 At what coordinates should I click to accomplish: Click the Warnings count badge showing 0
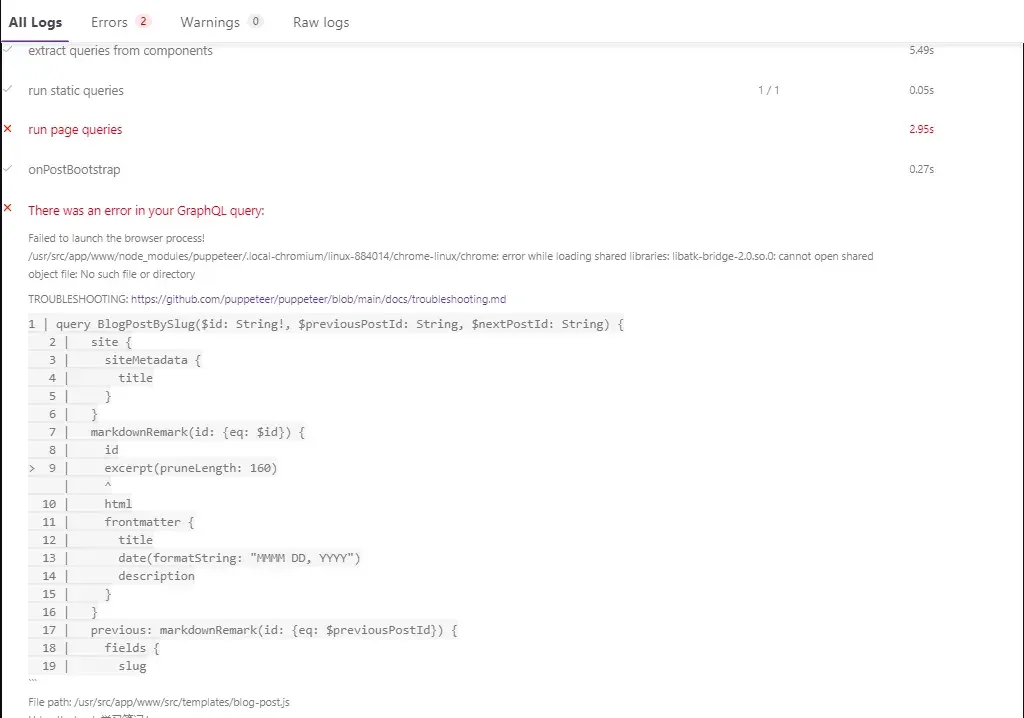(255, 22)
